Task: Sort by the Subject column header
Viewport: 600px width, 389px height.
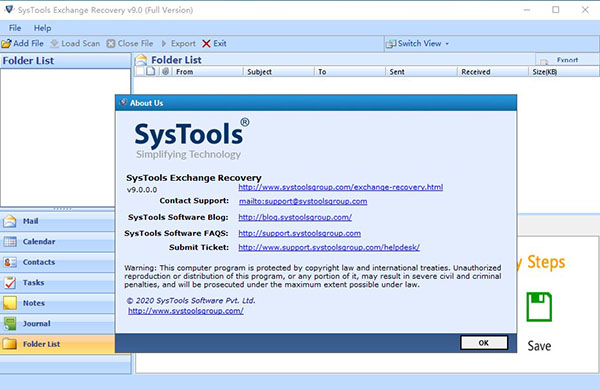Action: 279,72
